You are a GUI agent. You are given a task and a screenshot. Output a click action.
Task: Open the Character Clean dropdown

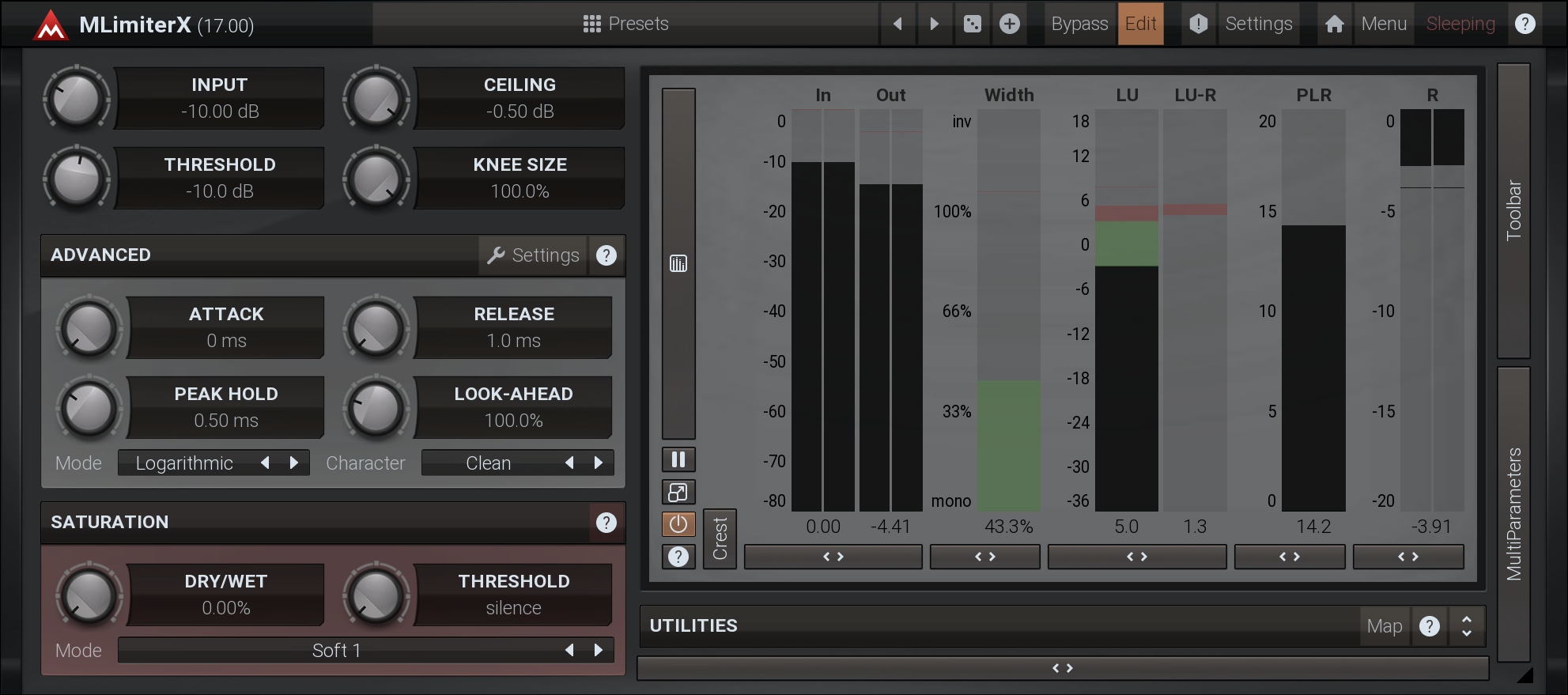coord(488,463)
